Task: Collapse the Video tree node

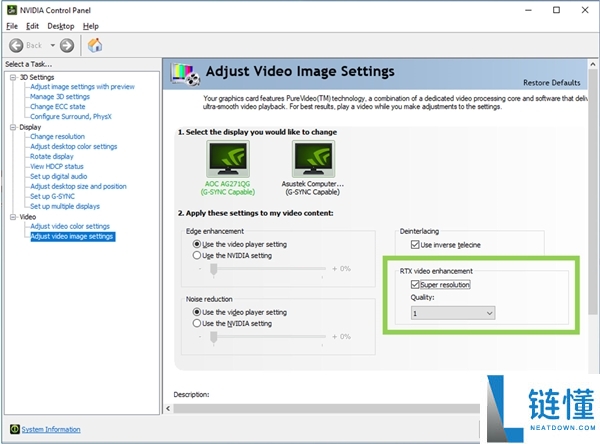Action: click(x=13, y=217)
